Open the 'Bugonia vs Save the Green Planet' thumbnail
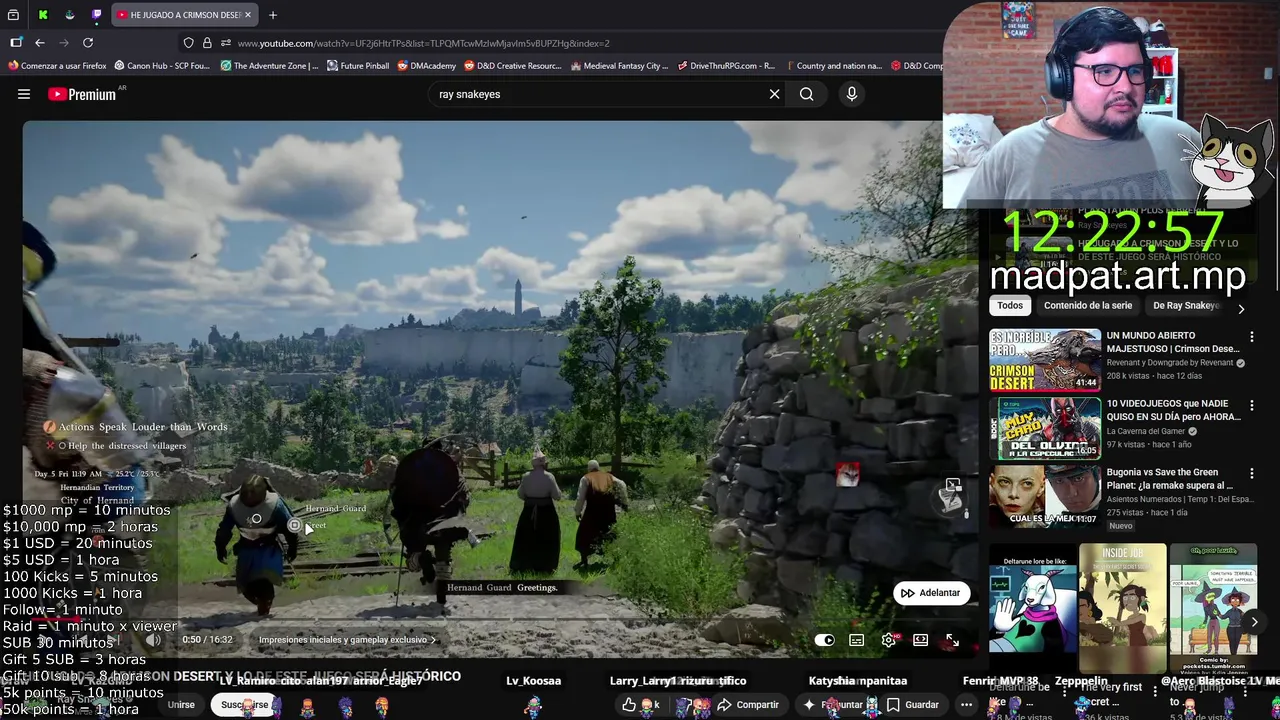The image size is (1280, 720). [x=1045, y=496]
